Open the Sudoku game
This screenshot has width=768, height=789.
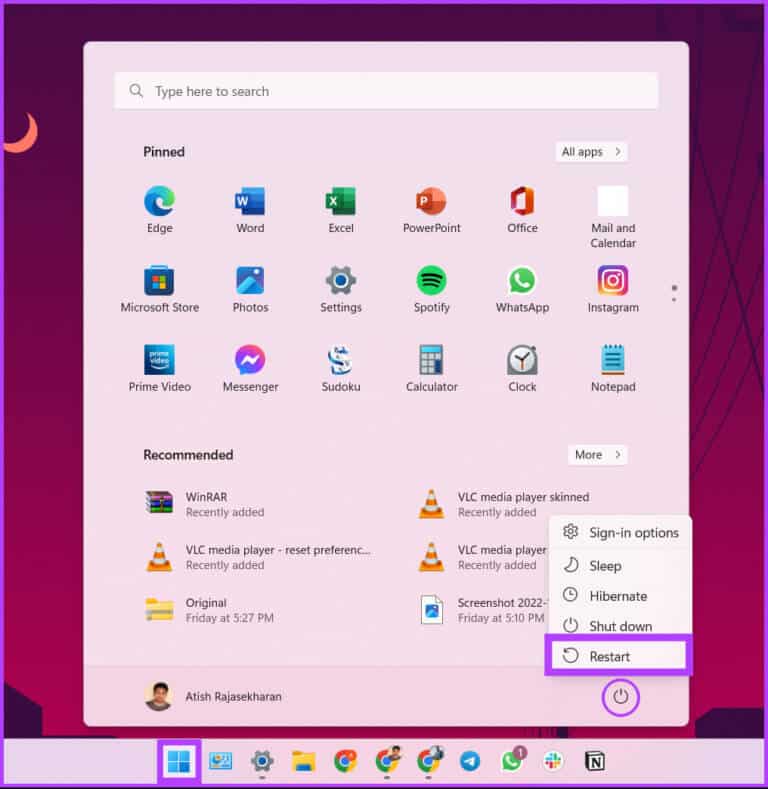341,369
